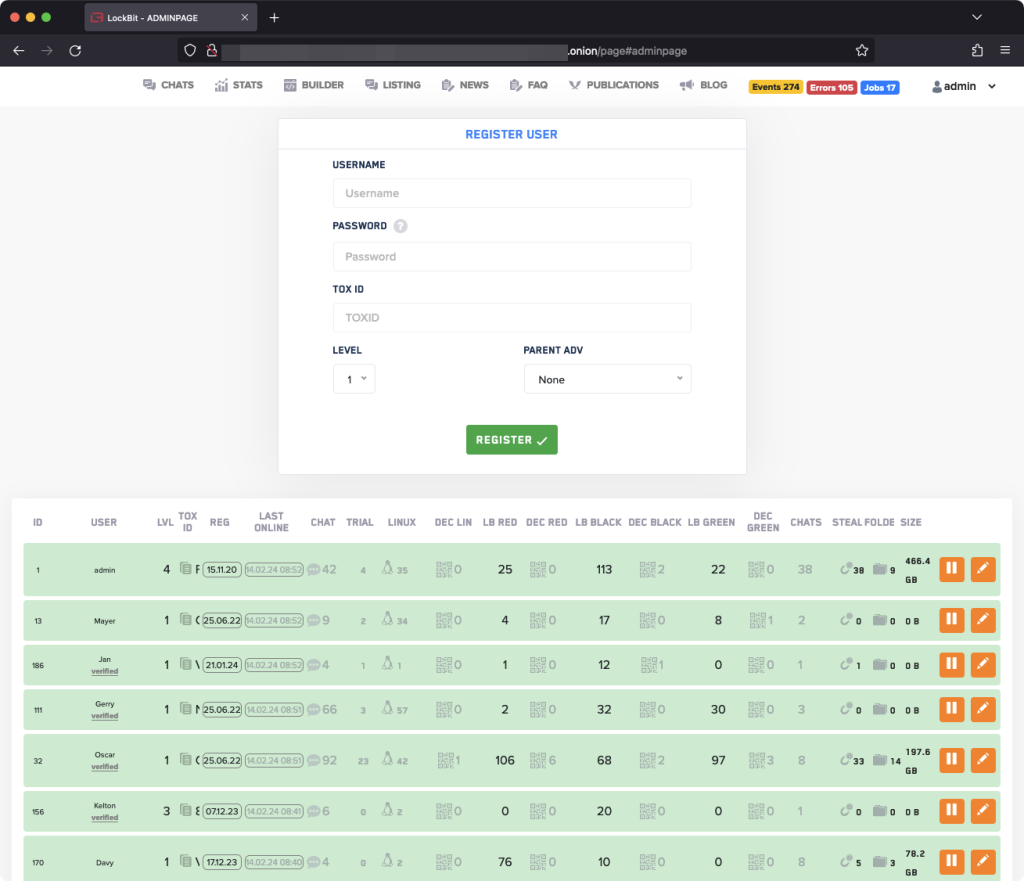Open the Builder page from navigation
This screenshot has width=1024, height=881.
[313, 85]
